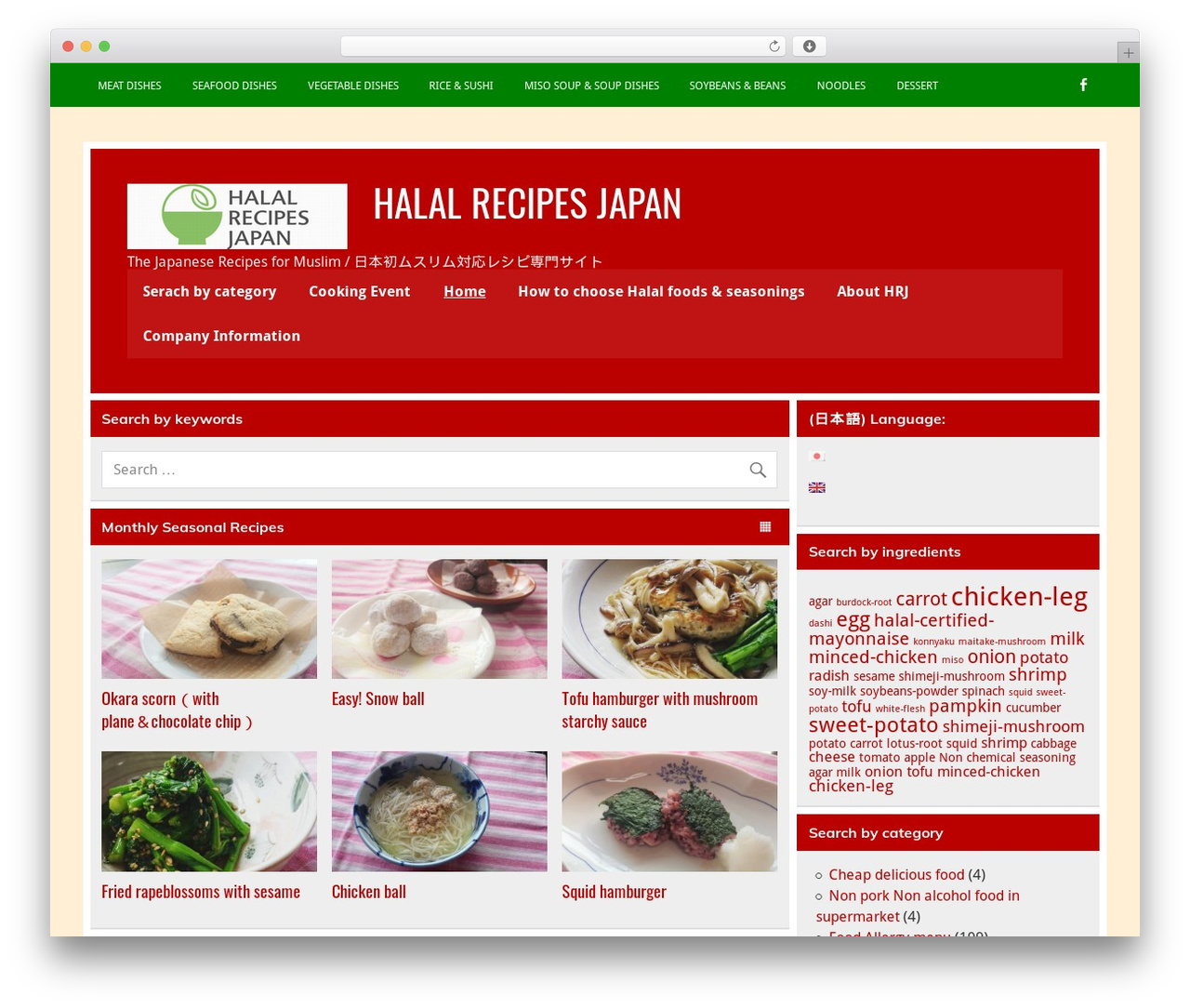
Task: Open the Chicken ball photo
Action: point(439,812)
